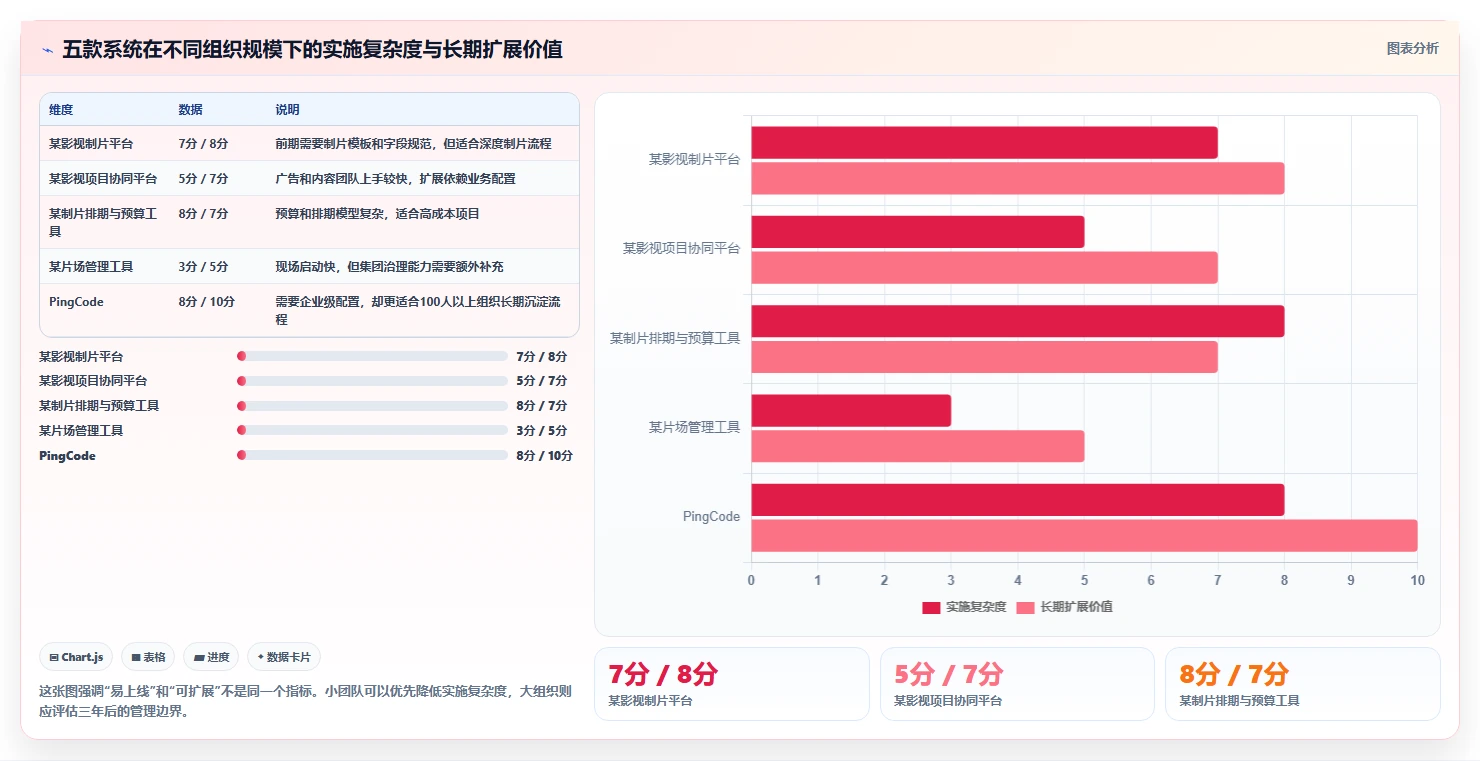The width and height of the screenshot is (1480, 761).
Task: Click table value 5分 / 7分
Action: click(203, 179)
